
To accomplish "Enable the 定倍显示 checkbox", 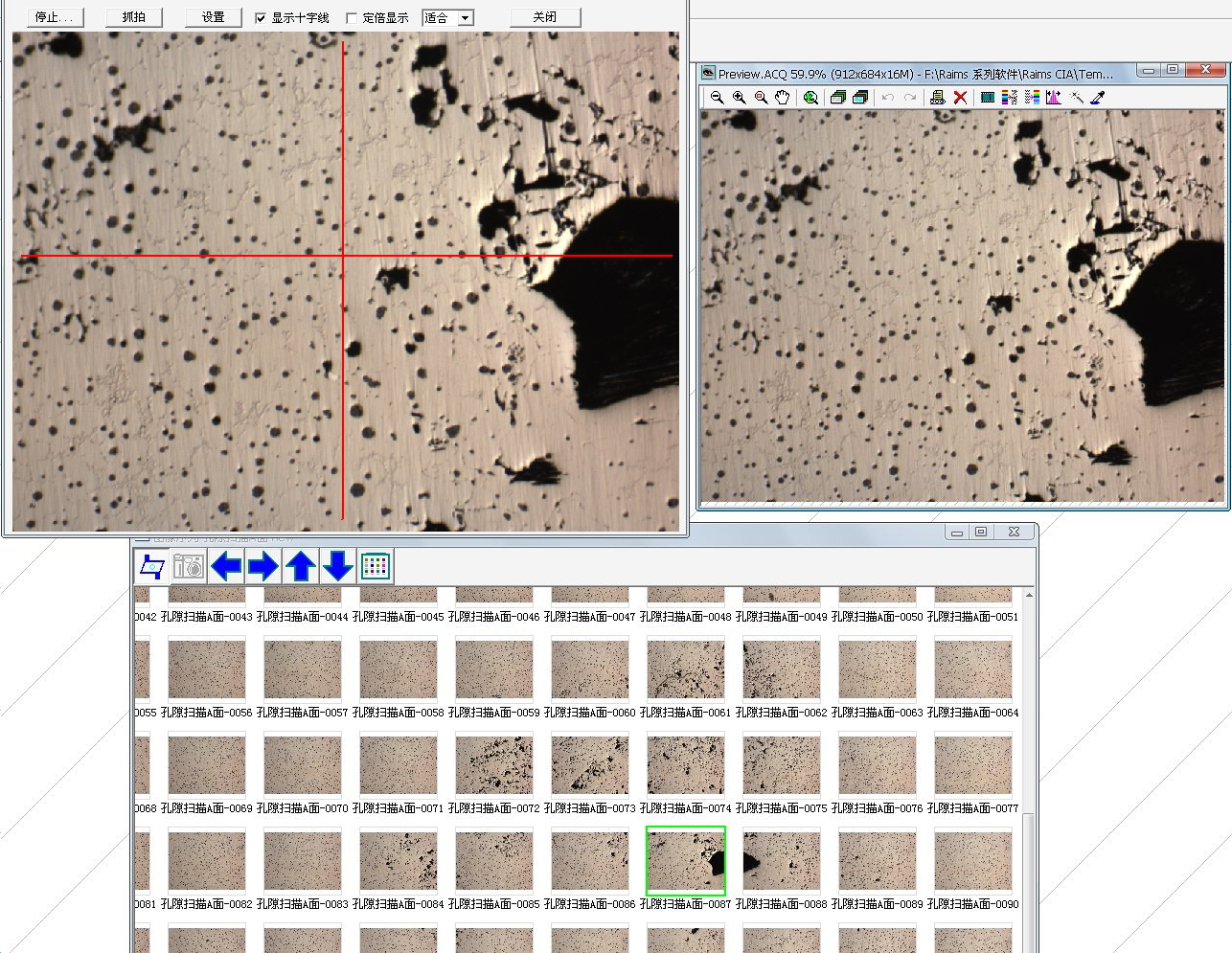I will coord(352,18).
